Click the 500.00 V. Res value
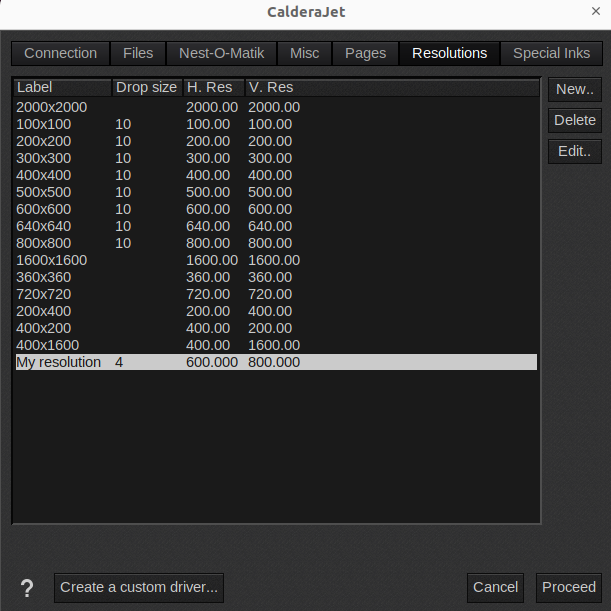Viewport: 611px width, 611px height. (x=270, y=192)
